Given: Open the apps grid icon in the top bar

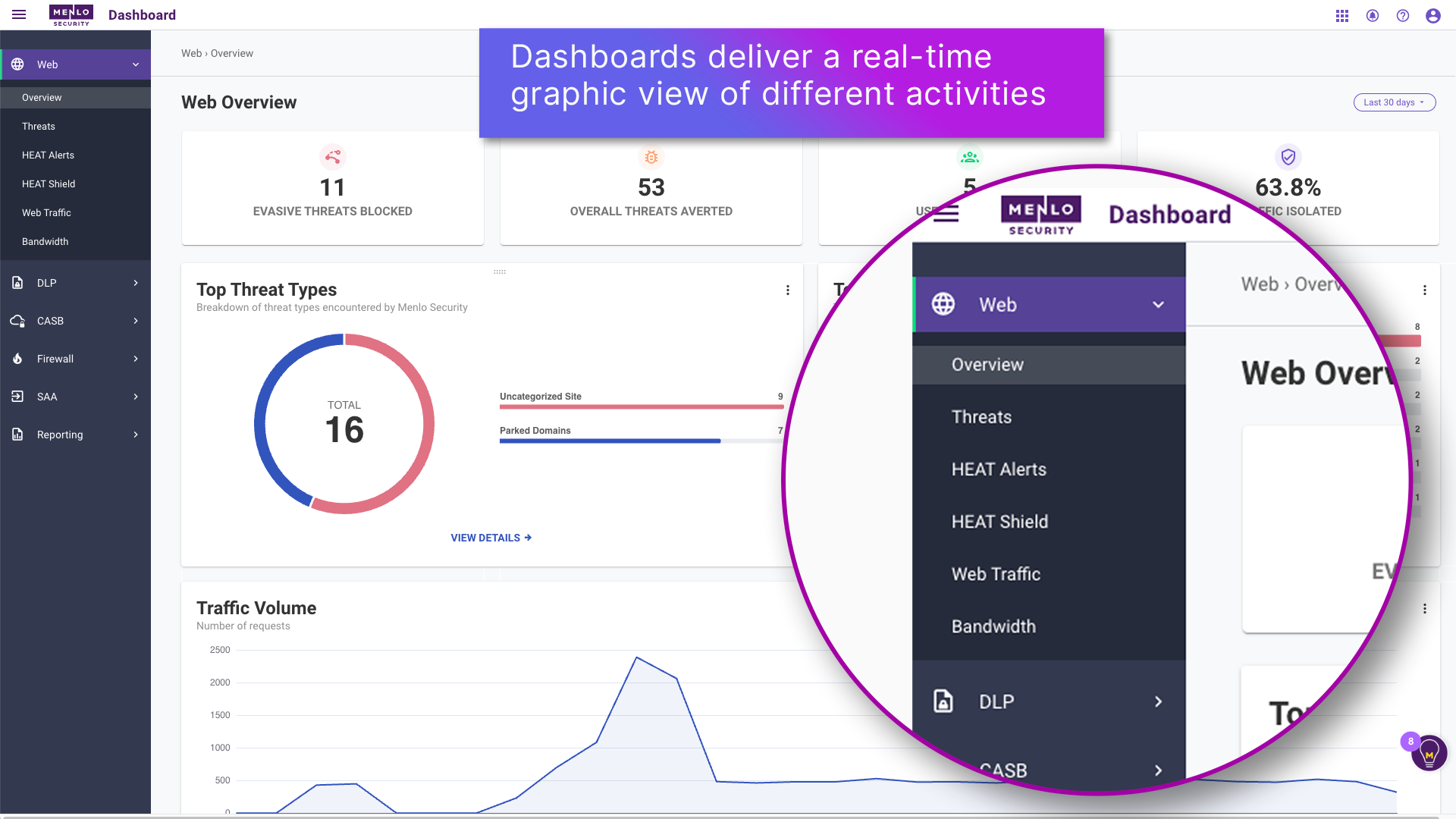Looking at the screenshot, I should (1341, 15).
